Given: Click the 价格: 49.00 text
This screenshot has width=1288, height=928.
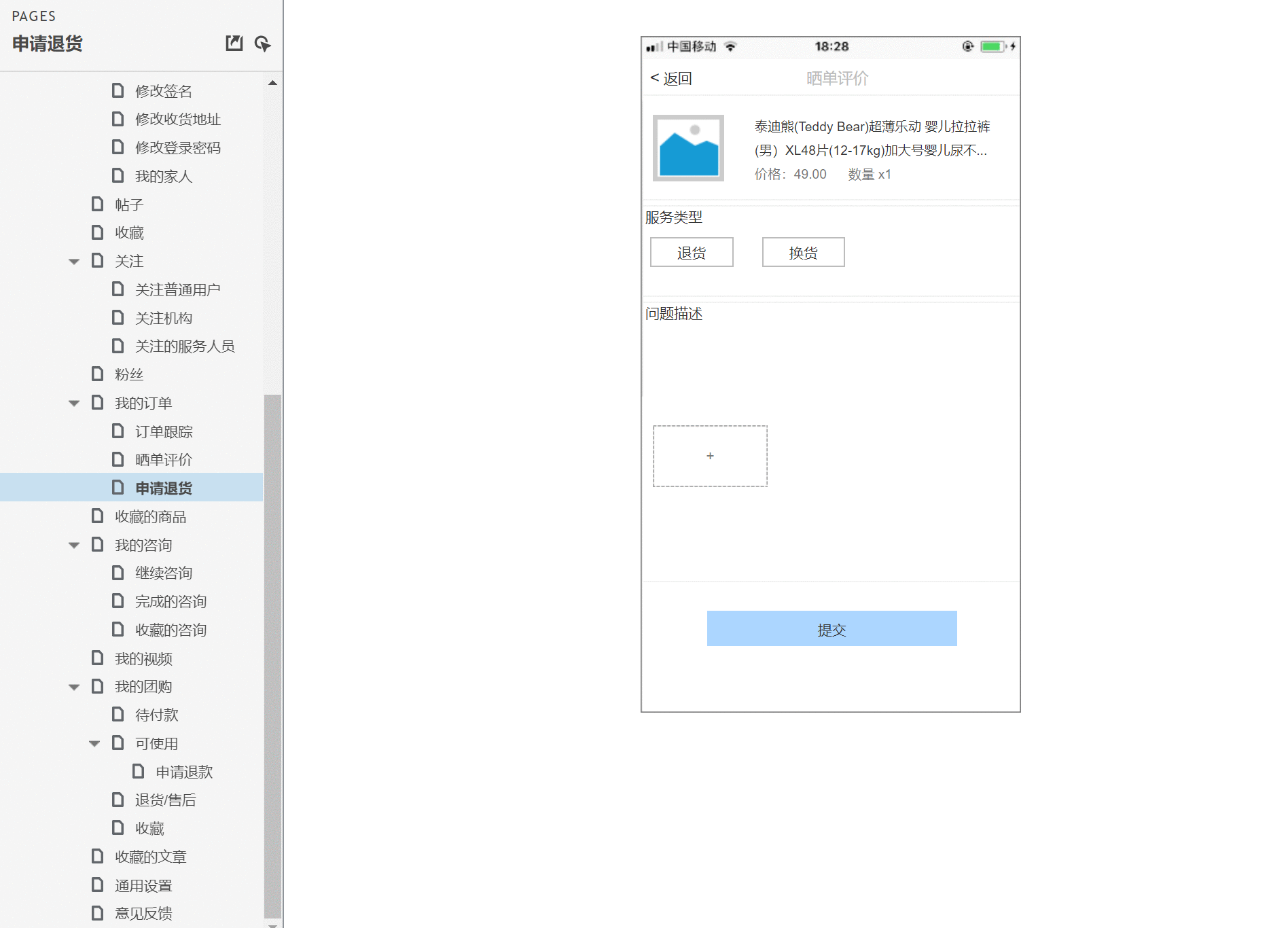Looking at the screenshot, I should pyautogui.click(x=790, y=175).
